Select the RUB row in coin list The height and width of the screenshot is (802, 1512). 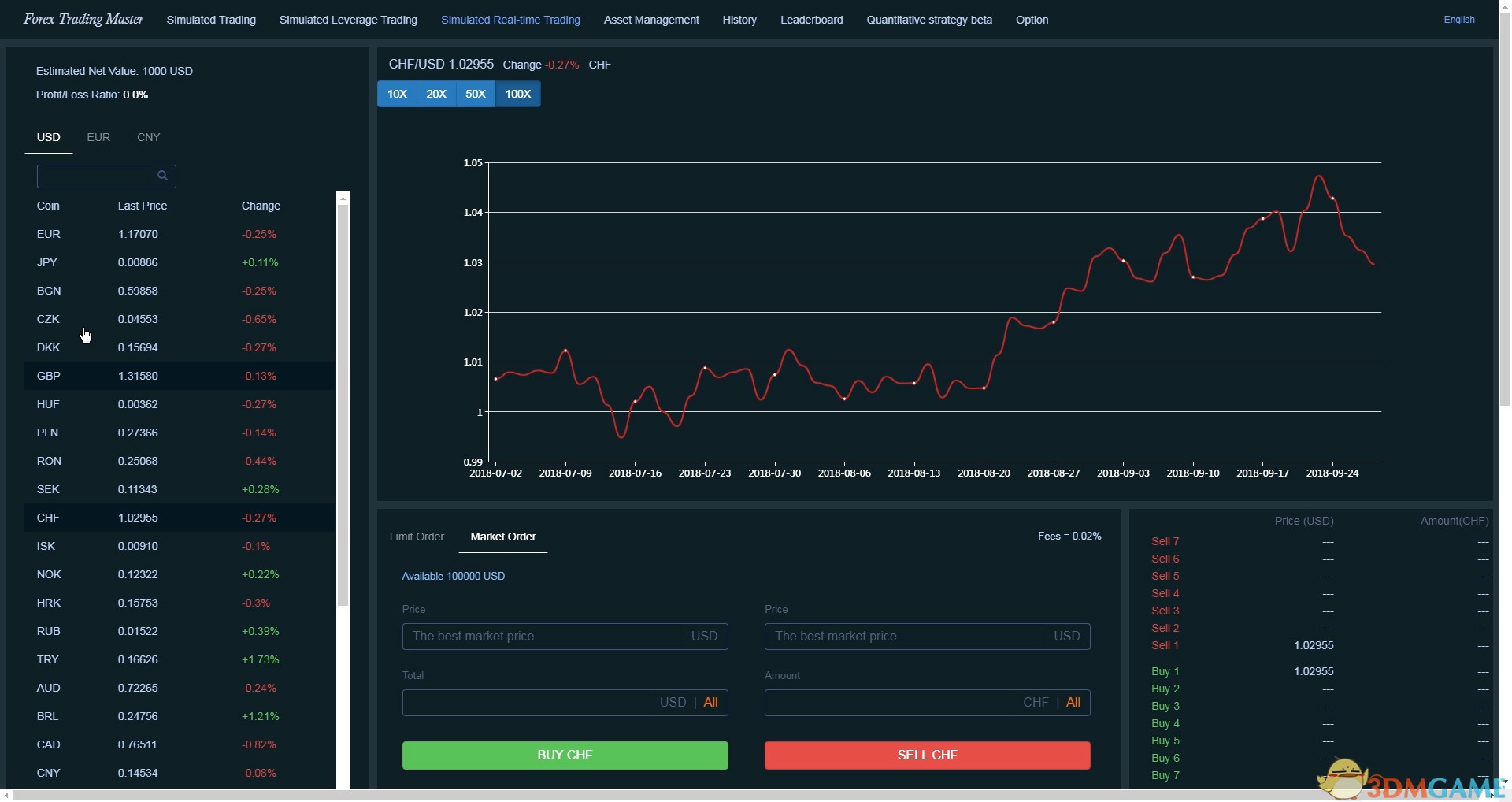[180, 631]
